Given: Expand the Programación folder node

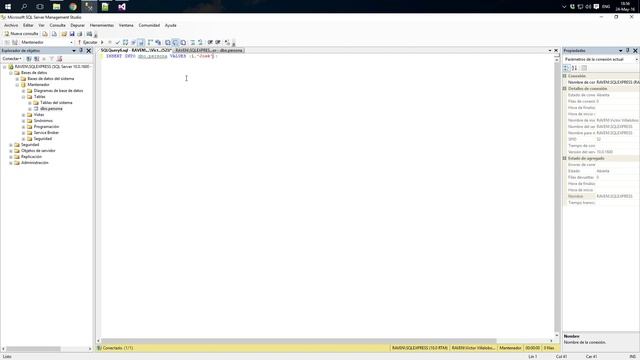Looking at the screenshot, I should point(24,127).
